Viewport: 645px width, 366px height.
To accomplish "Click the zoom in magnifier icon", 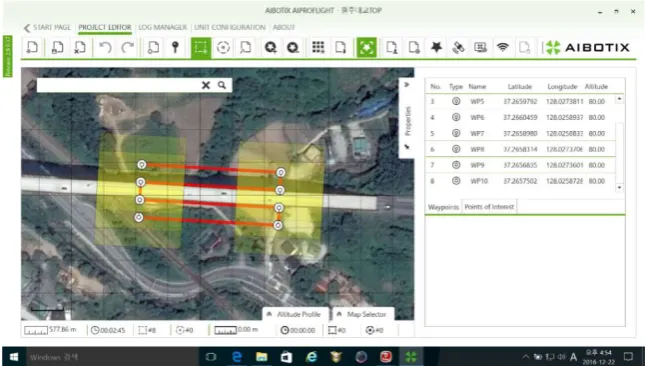I will [x=270, y=47].
